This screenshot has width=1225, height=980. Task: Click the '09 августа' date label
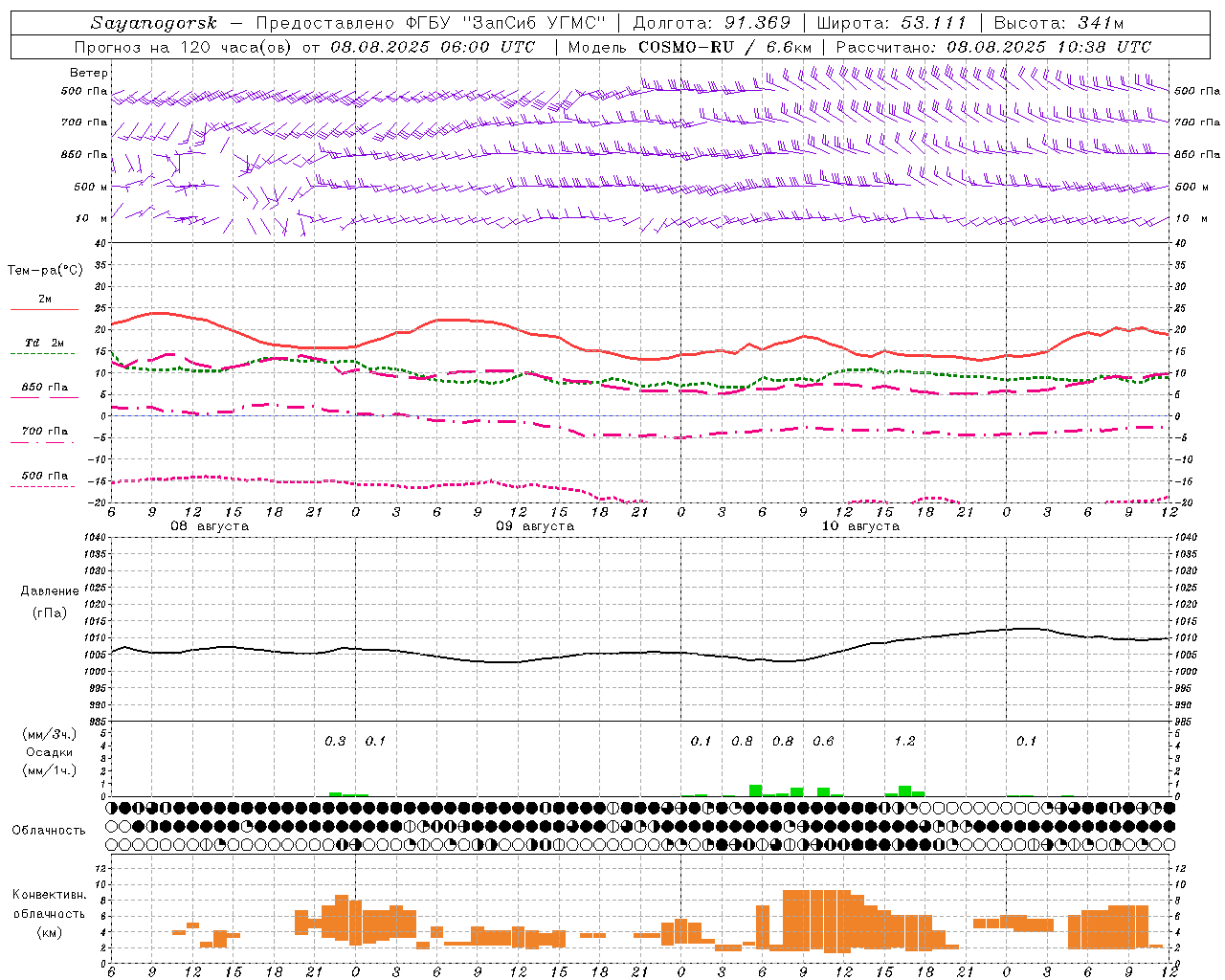(x=535, y=526)
